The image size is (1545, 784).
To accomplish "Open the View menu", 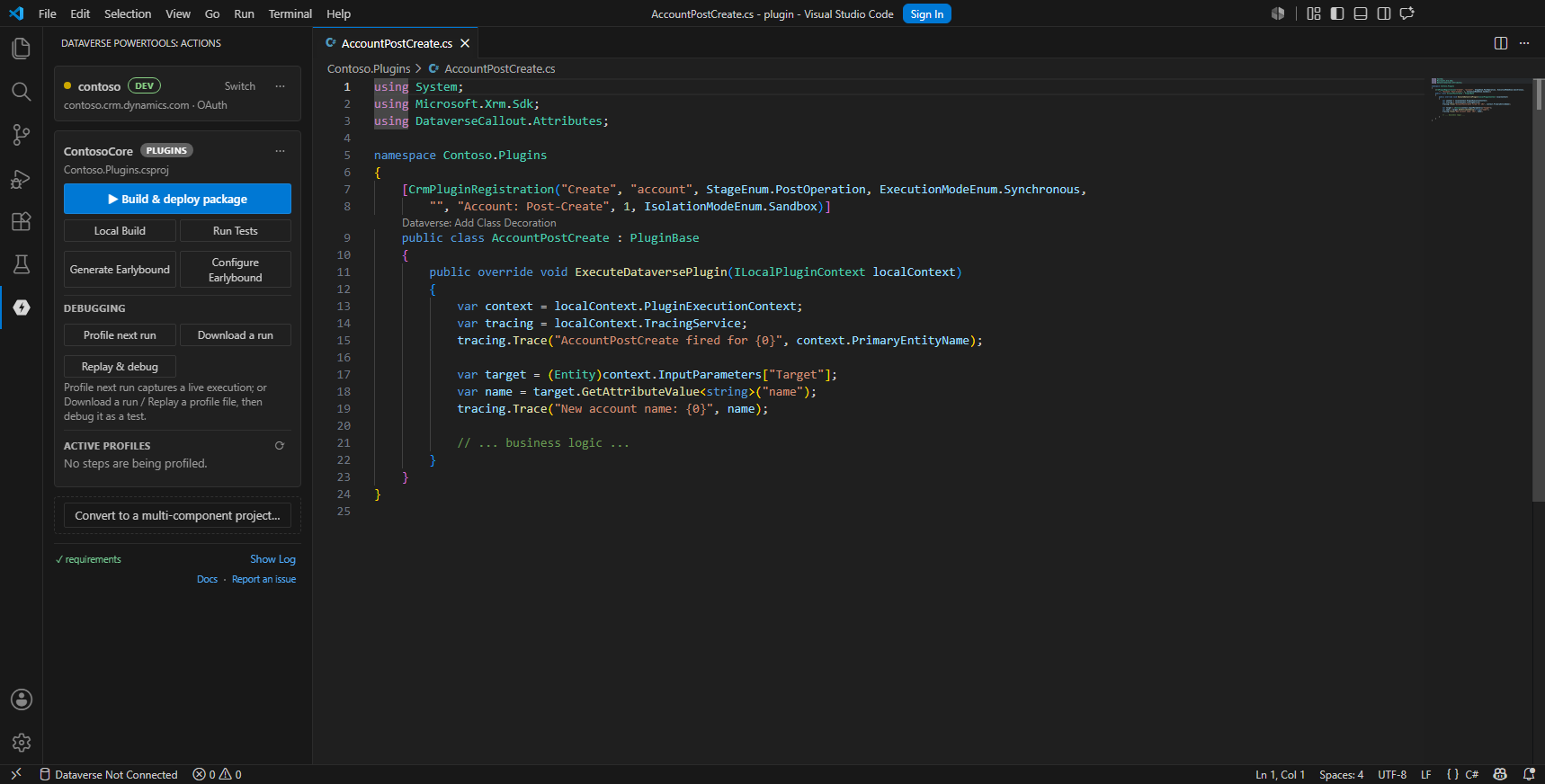I will [178, 13].
